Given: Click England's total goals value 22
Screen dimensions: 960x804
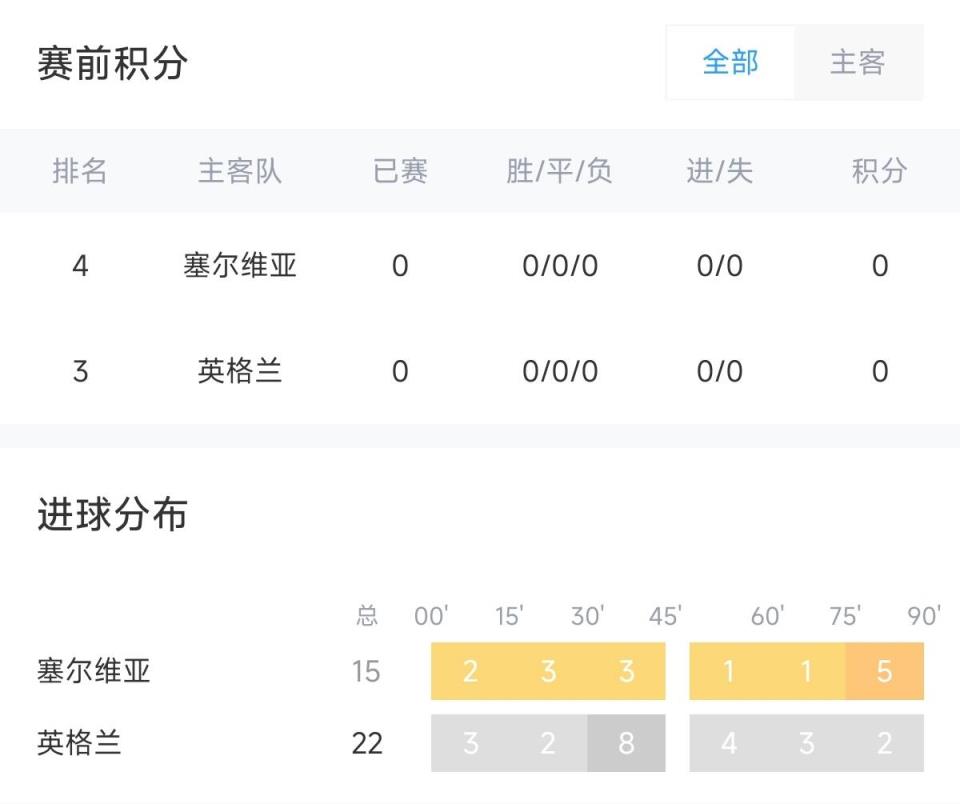Looking at the screenshot, I should click(x=367, y=744).
